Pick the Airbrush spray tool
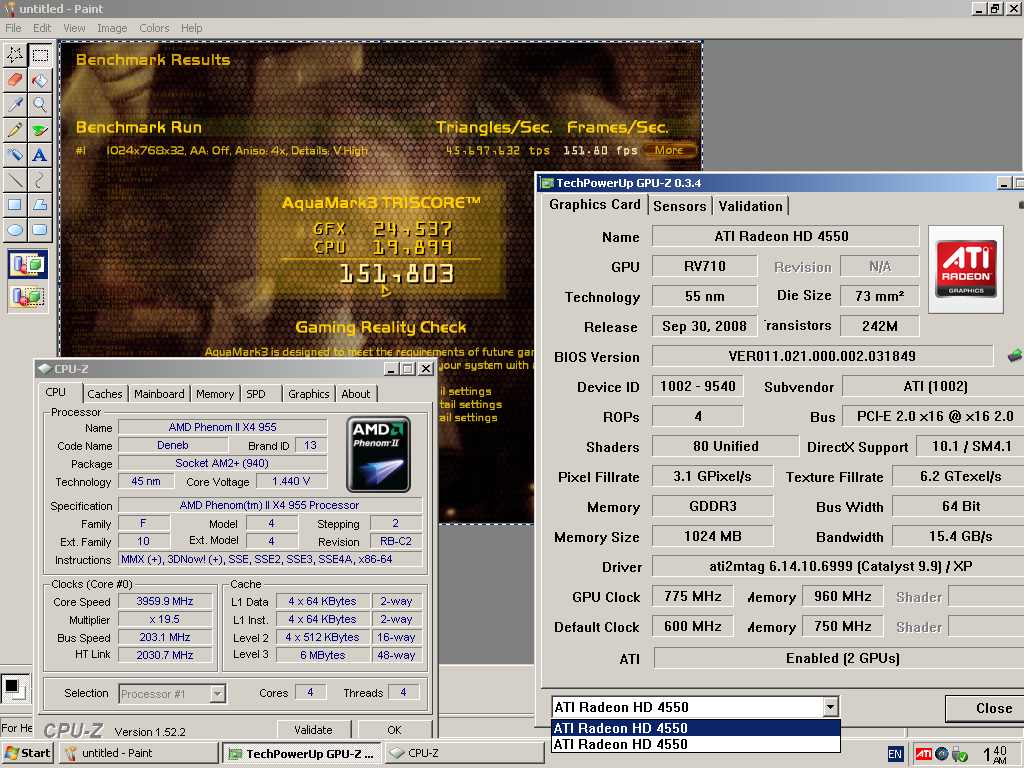 click(15, 155)
